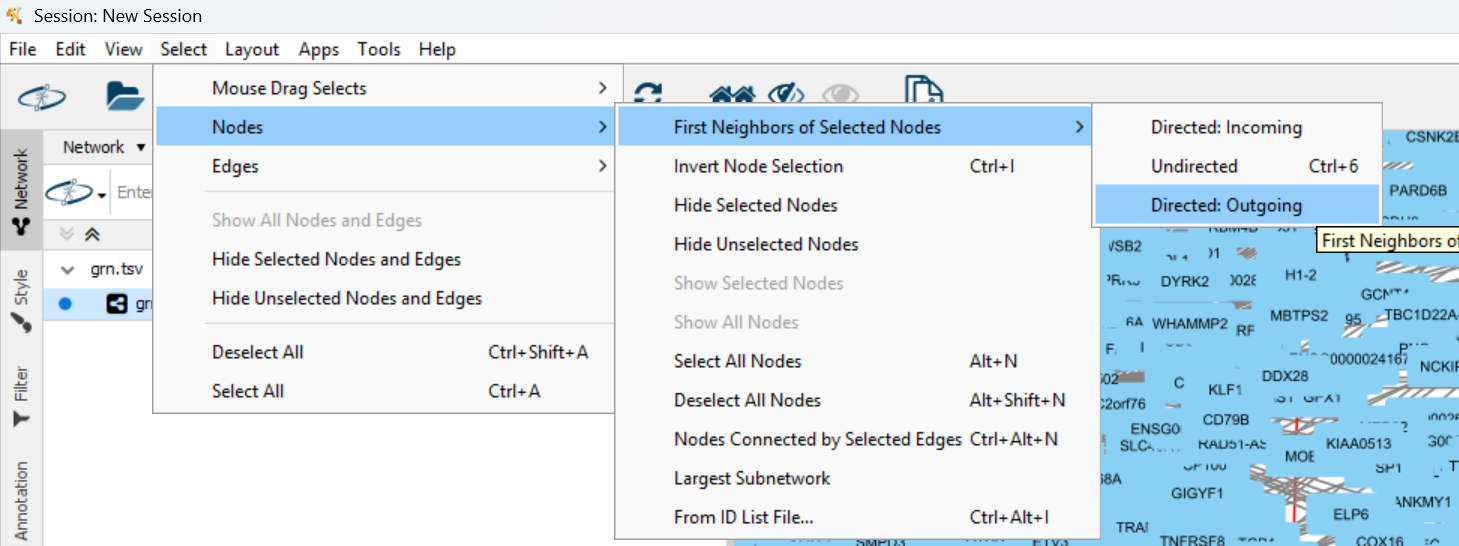1459x546 pixels.
Task: Click the Open Session folder icon
Action: (x=126, y=96)
